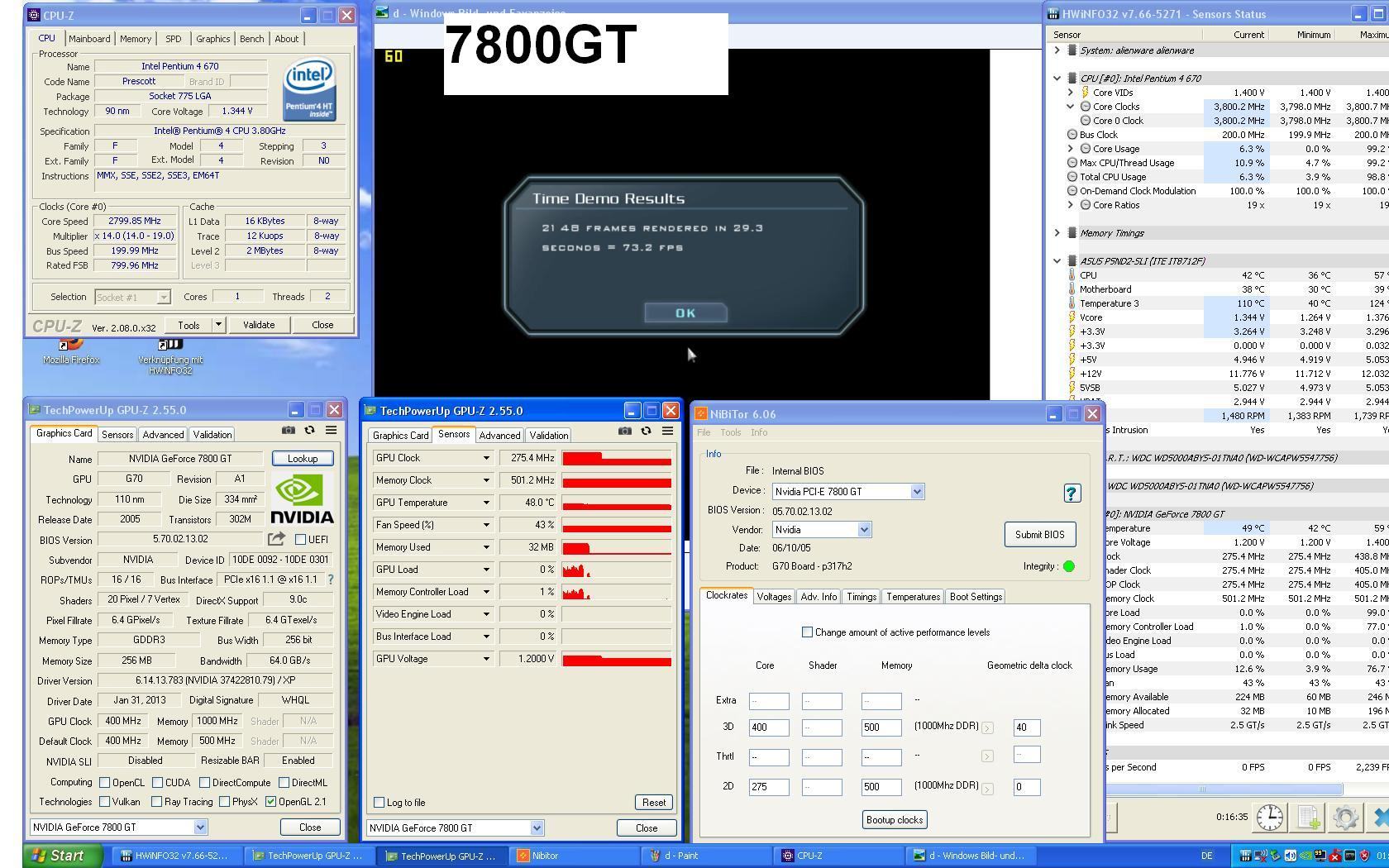Open hamburger menu in GPU-Z Sensors window
The image size is (1389, 868).
click(667, 431)
